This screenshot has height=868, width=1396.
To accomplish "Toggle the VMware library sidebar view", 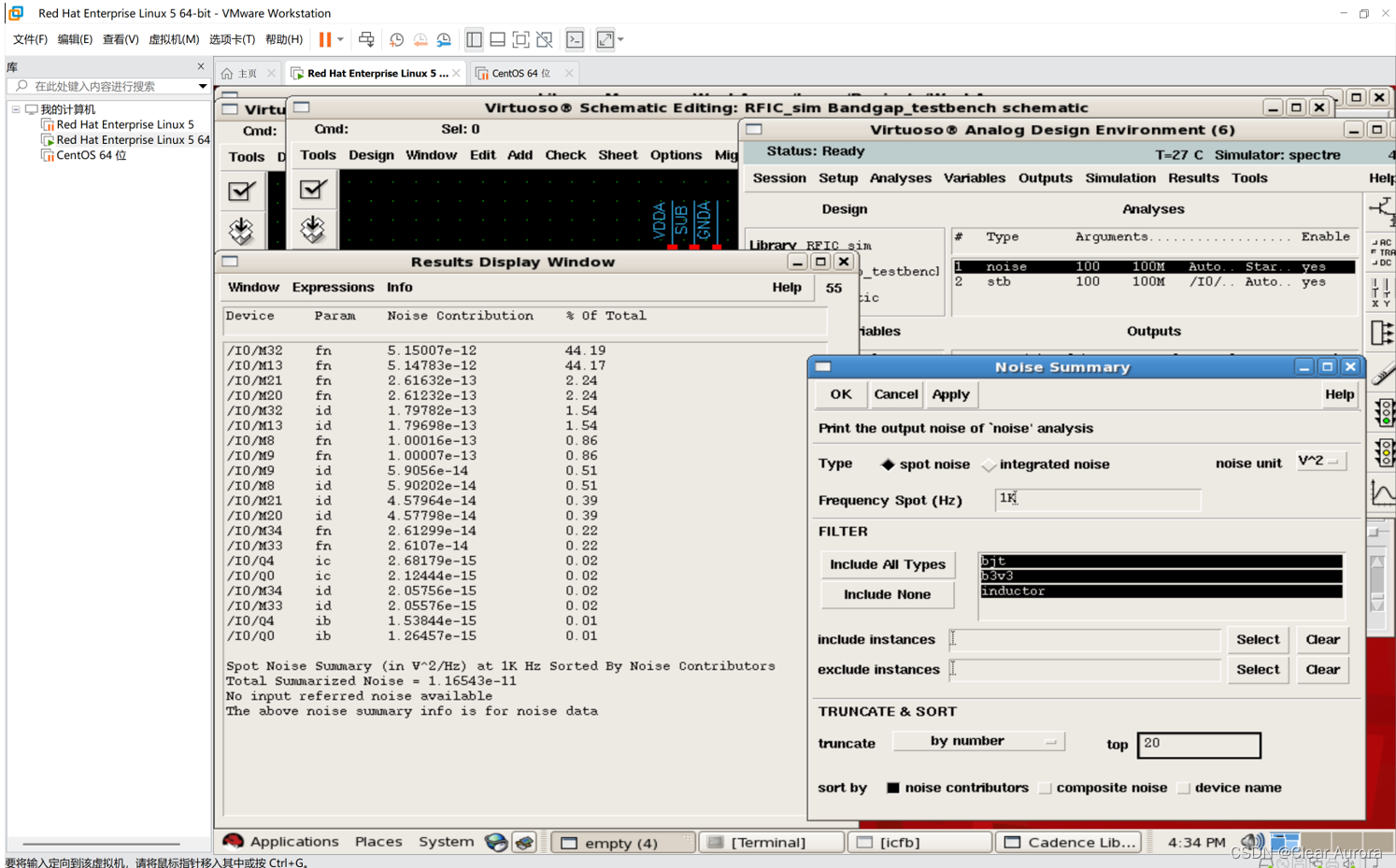I will 475,39.
